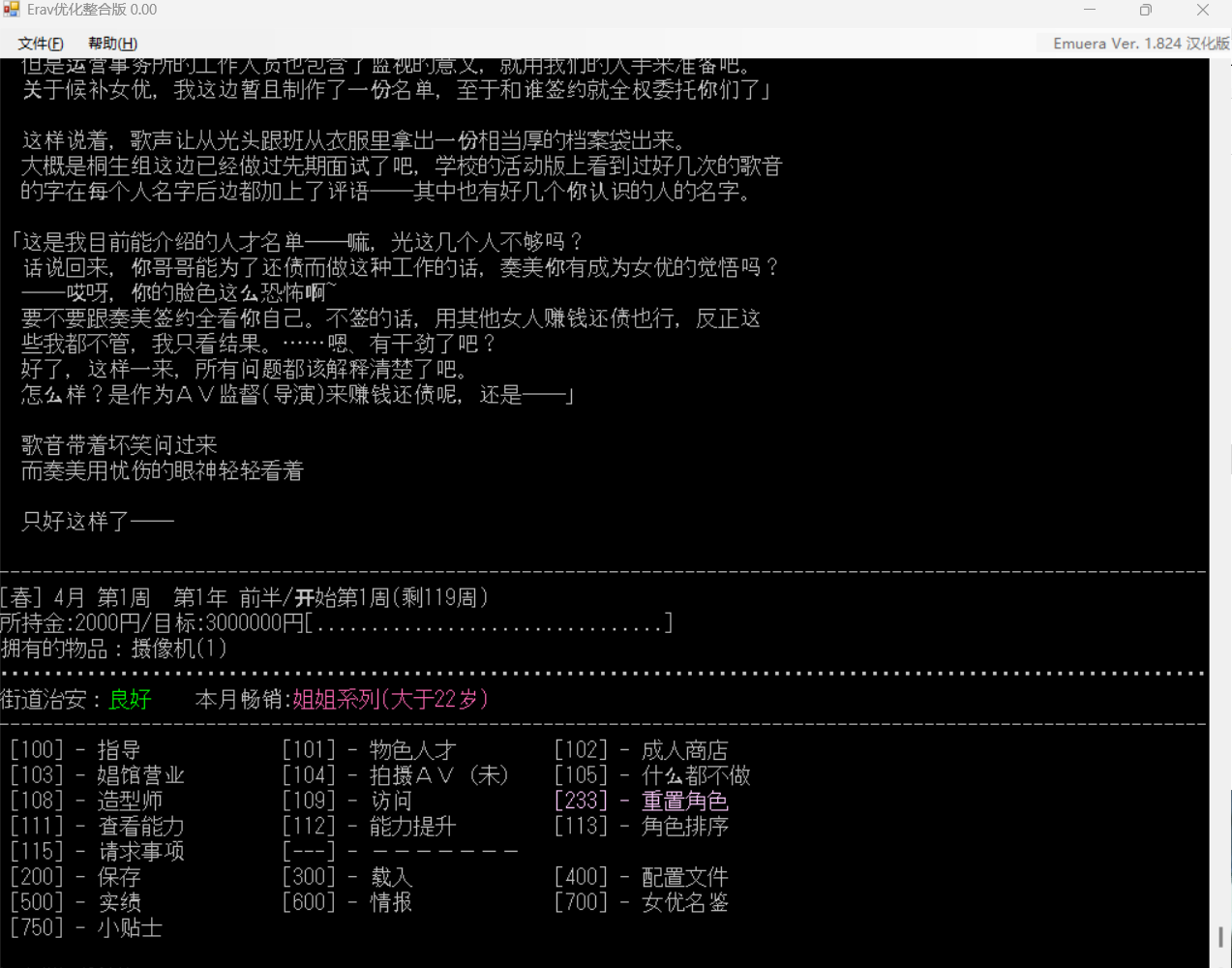Click the 姐姐系列(大于22岁) bestseller text

[390, 699]
